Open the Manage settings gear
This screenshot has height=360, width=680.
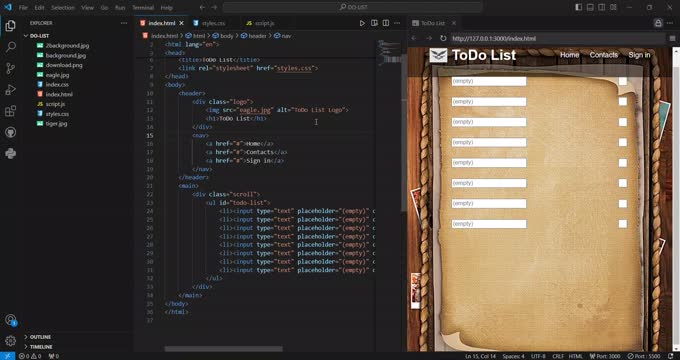[x=10, y=340]
